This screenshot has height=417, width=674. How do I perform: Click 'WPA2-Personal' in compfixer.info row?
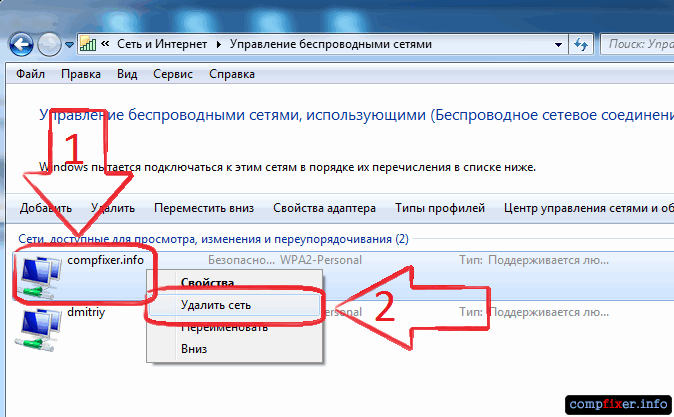[321, 260]
